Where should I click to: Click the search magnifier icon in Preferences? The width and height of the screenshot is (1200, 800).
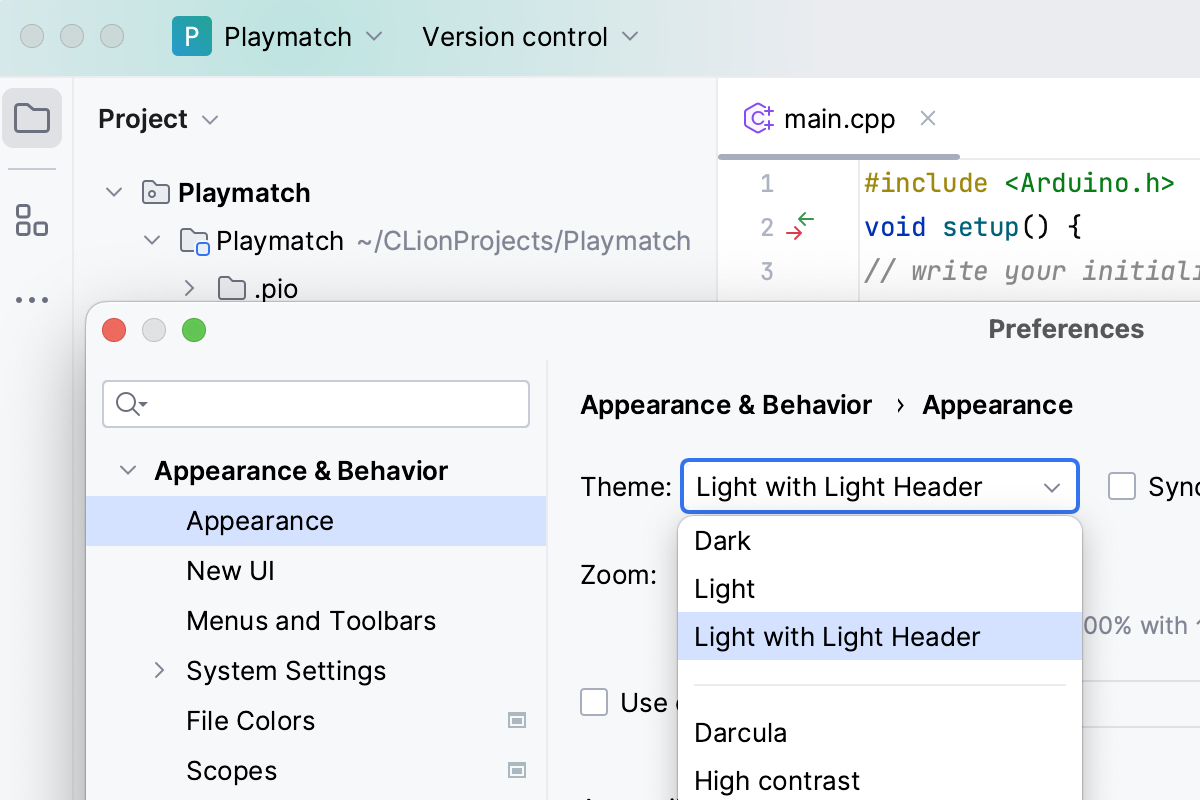(130, 404)
